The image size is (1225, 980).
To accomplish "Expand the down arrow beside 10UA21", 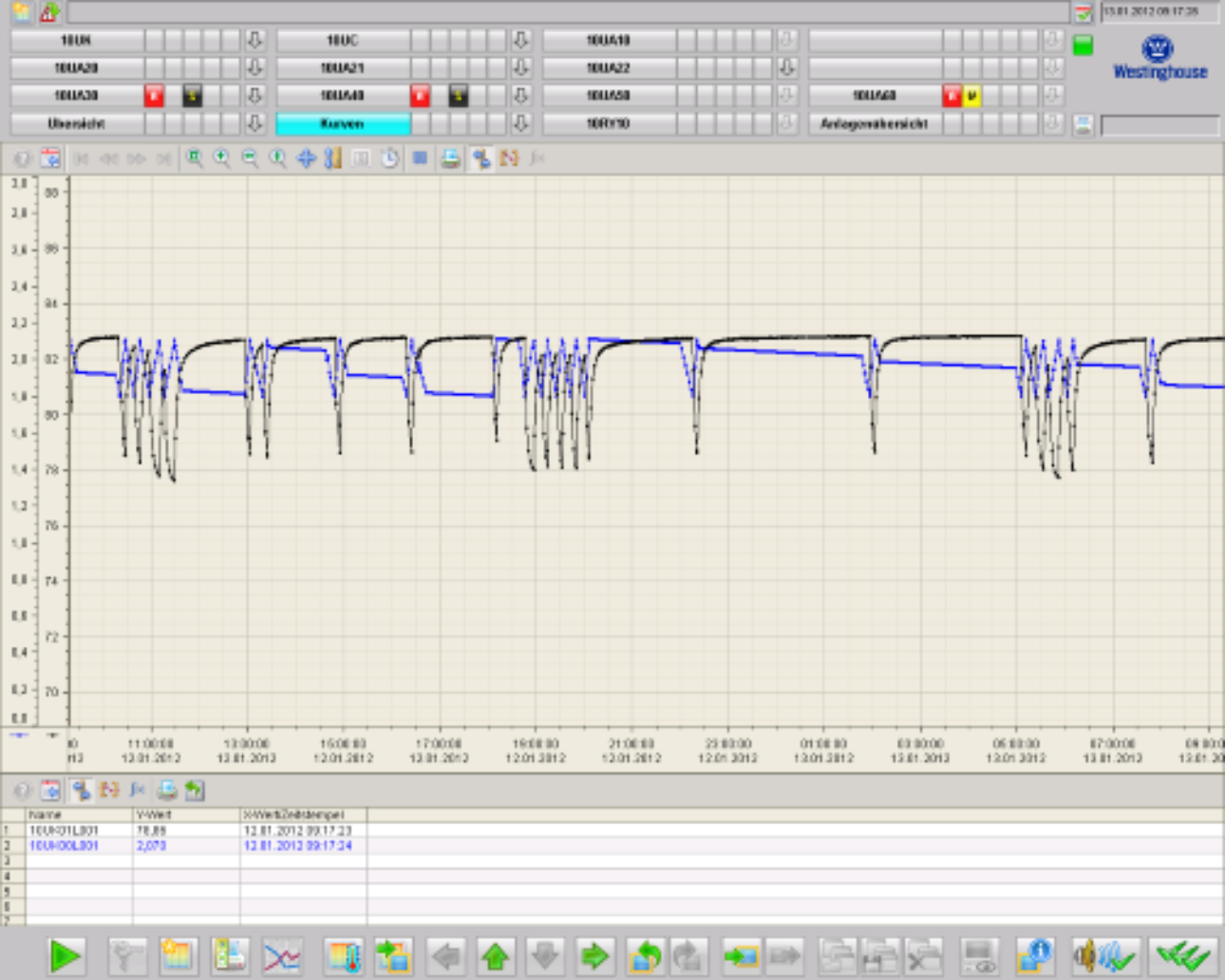I will (520, 68).
